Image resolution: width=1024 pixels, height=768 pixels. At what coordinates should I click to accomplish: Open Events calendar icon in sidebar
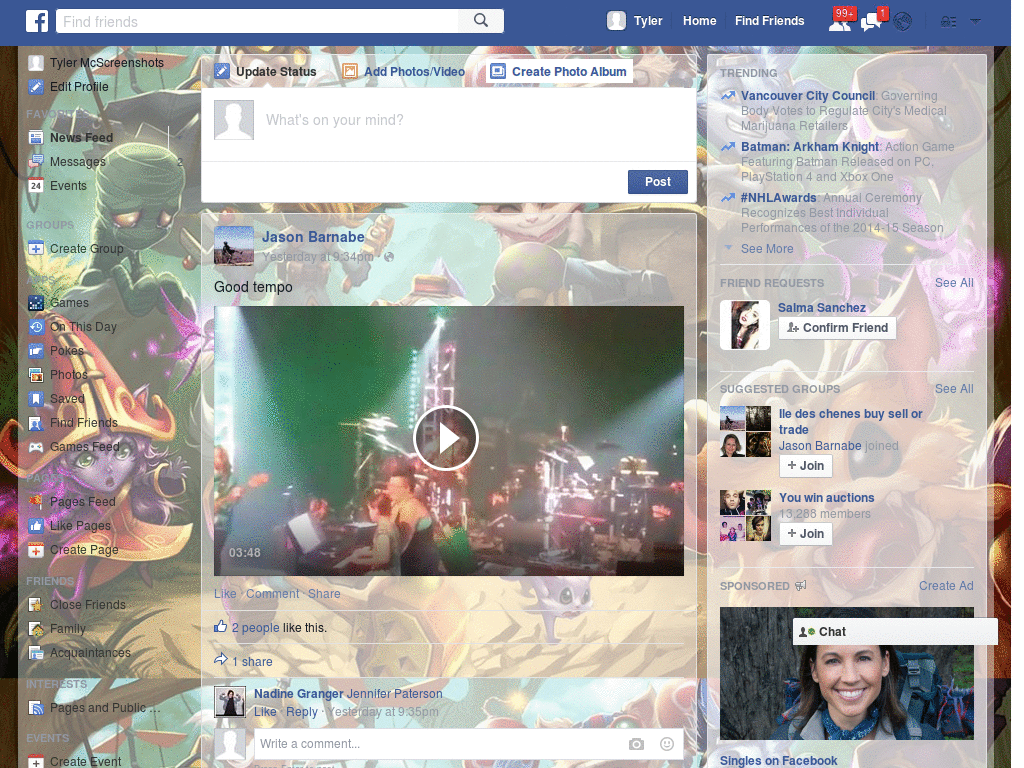36,185
